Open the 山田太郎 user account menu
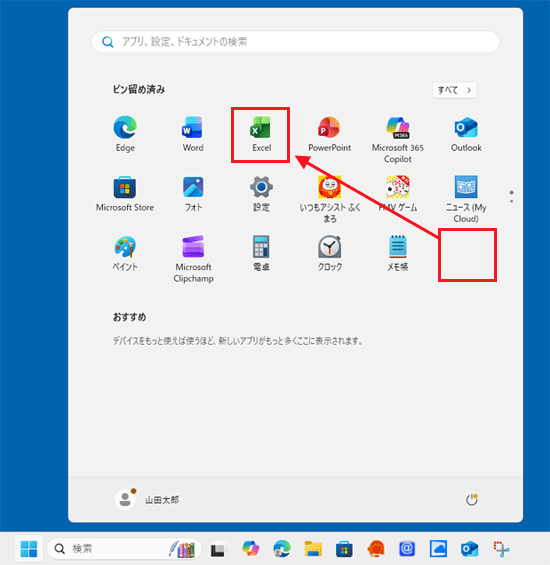Viewport: 550px width, 565px height. pyautogui.click(x=147, y=499)
